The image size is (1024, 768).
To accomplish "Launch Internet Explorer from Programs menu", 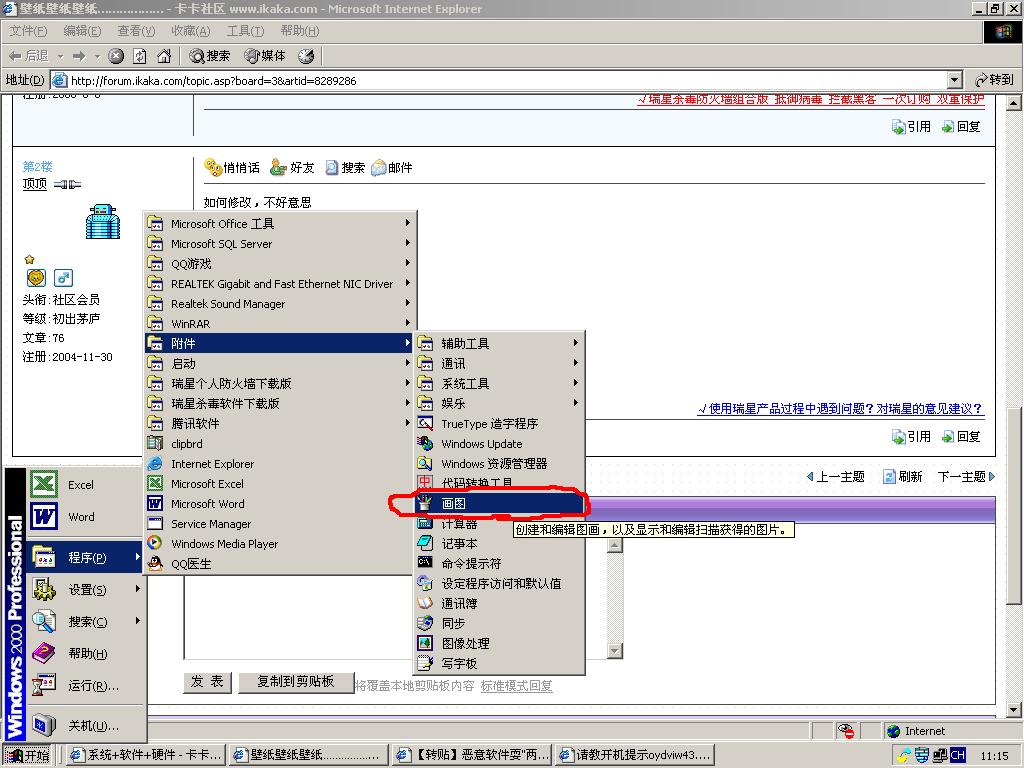I will [x=280, y=464].
